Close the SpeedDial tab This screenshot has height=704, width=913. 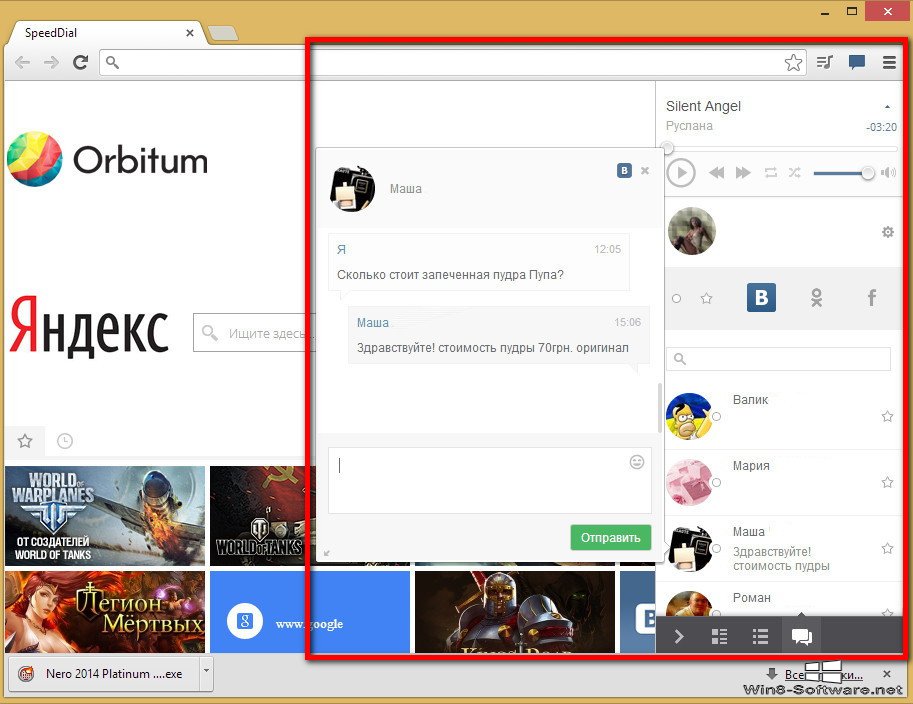[190, 33]
